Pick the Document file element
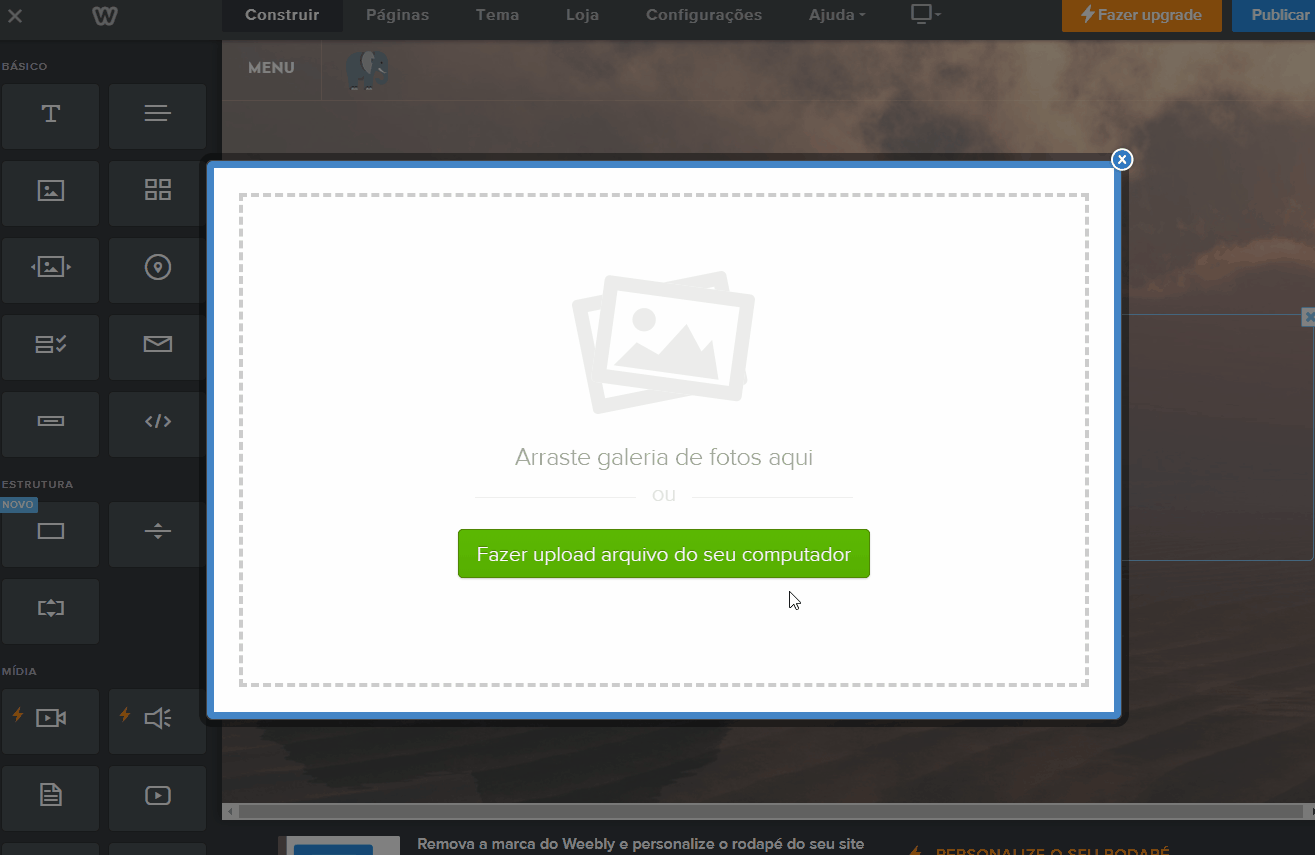 click(51, 798)
